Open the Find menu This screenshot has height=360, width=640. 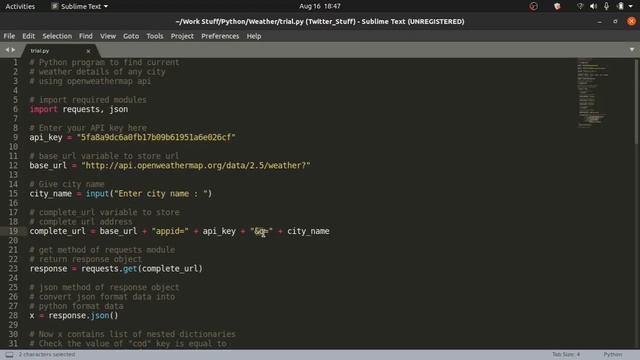86,36
